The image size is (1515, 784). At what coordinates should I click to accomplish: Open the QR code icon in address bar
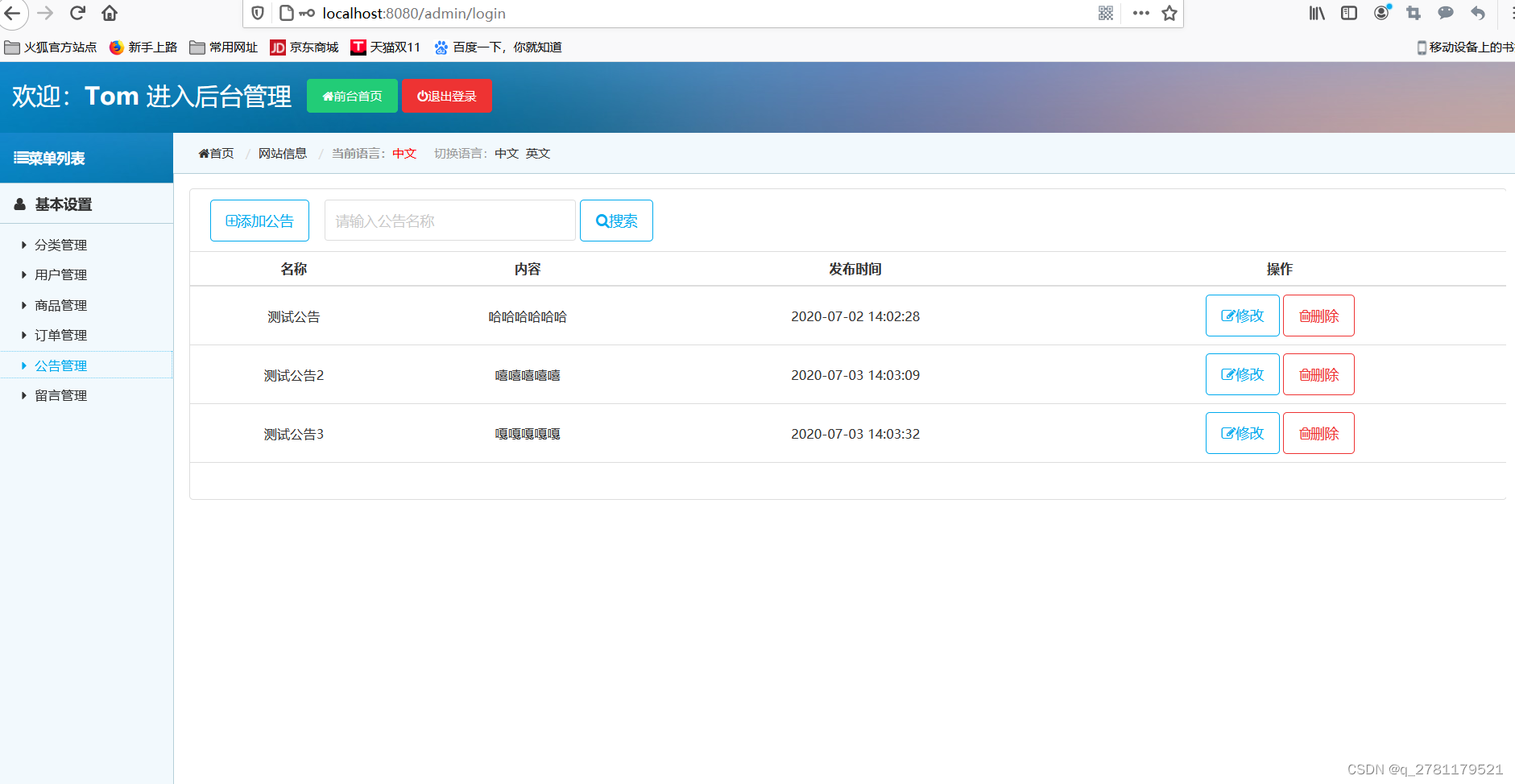pos(1106,13)
